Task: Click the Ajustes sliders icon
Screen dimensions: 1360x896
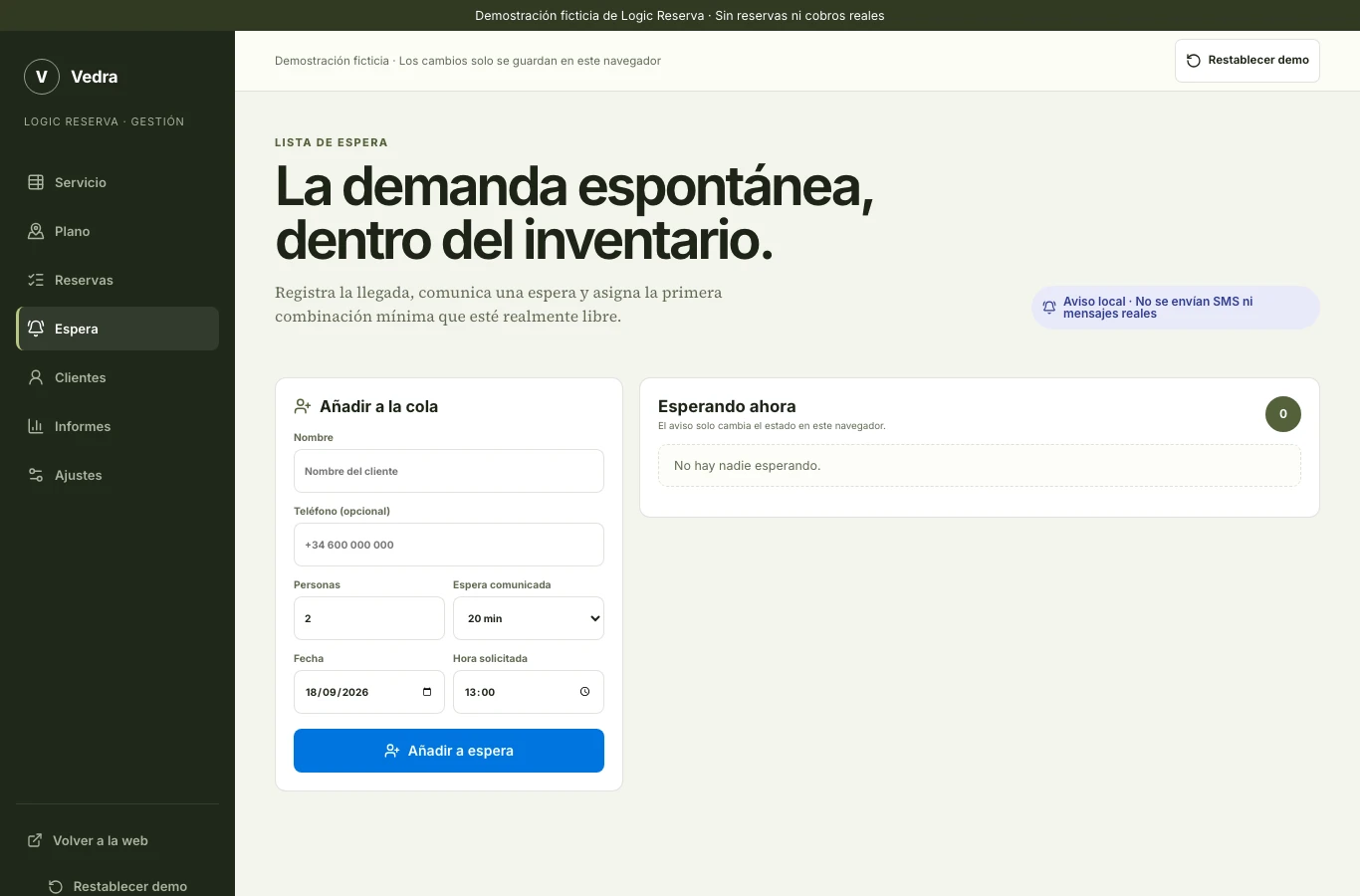Action: coord(36,475)
